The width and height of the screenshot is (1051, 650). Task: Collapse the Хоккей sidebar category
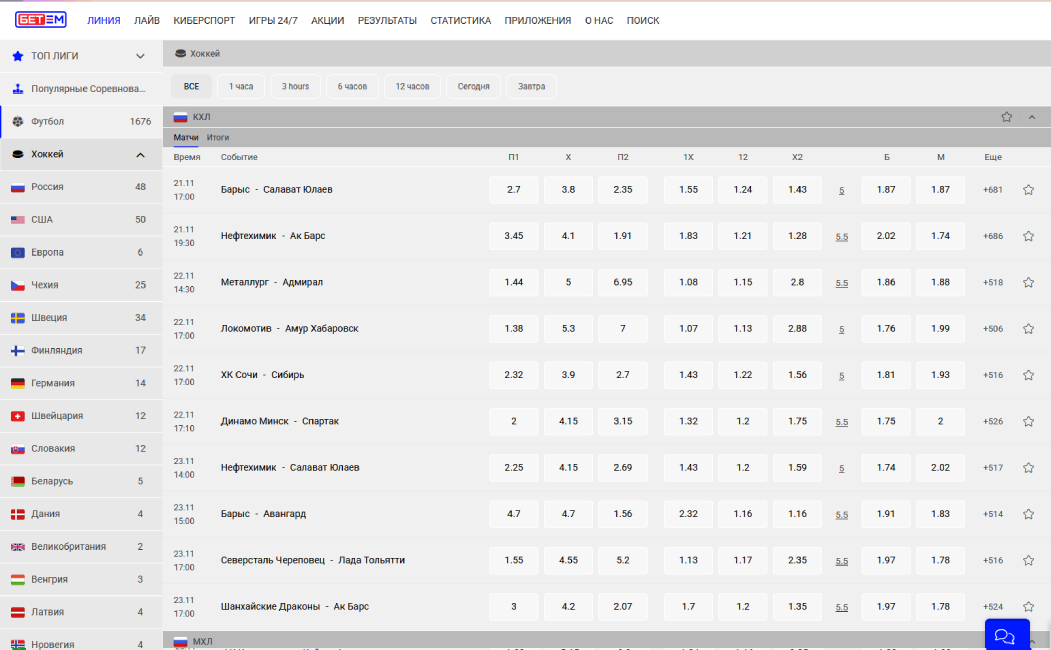click(x=140, y=155)
